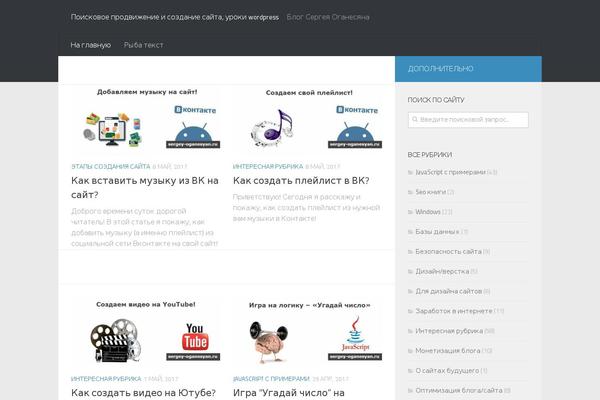The image size is (600, 400).
Task: Open sidebar category 'Дизайн/верстка'
Action: point(442,272)
